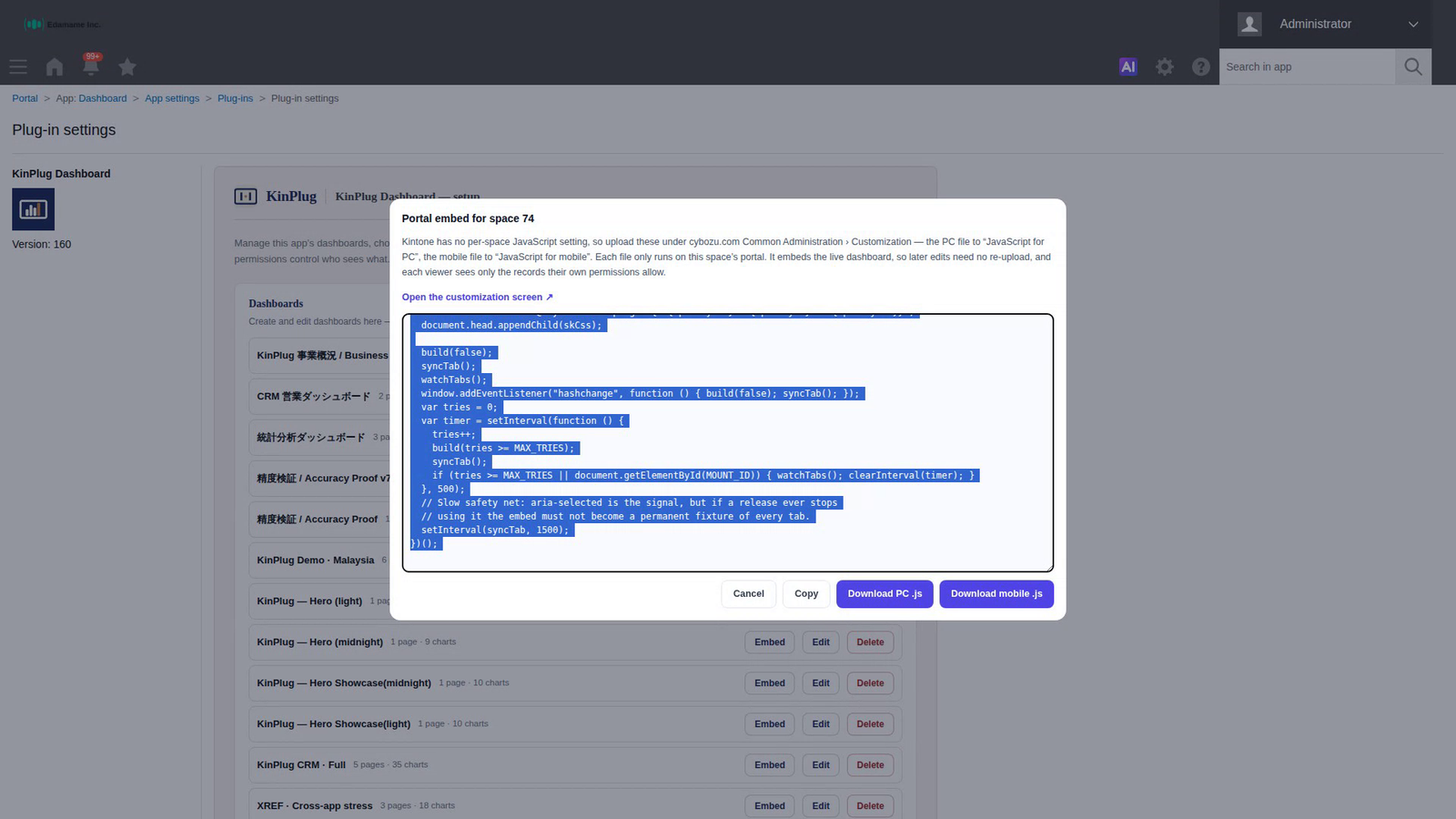Embed the KinPlug CRM · Full dashboard
Viewport: 1456px width, 819px height.
tap(770, 765)
